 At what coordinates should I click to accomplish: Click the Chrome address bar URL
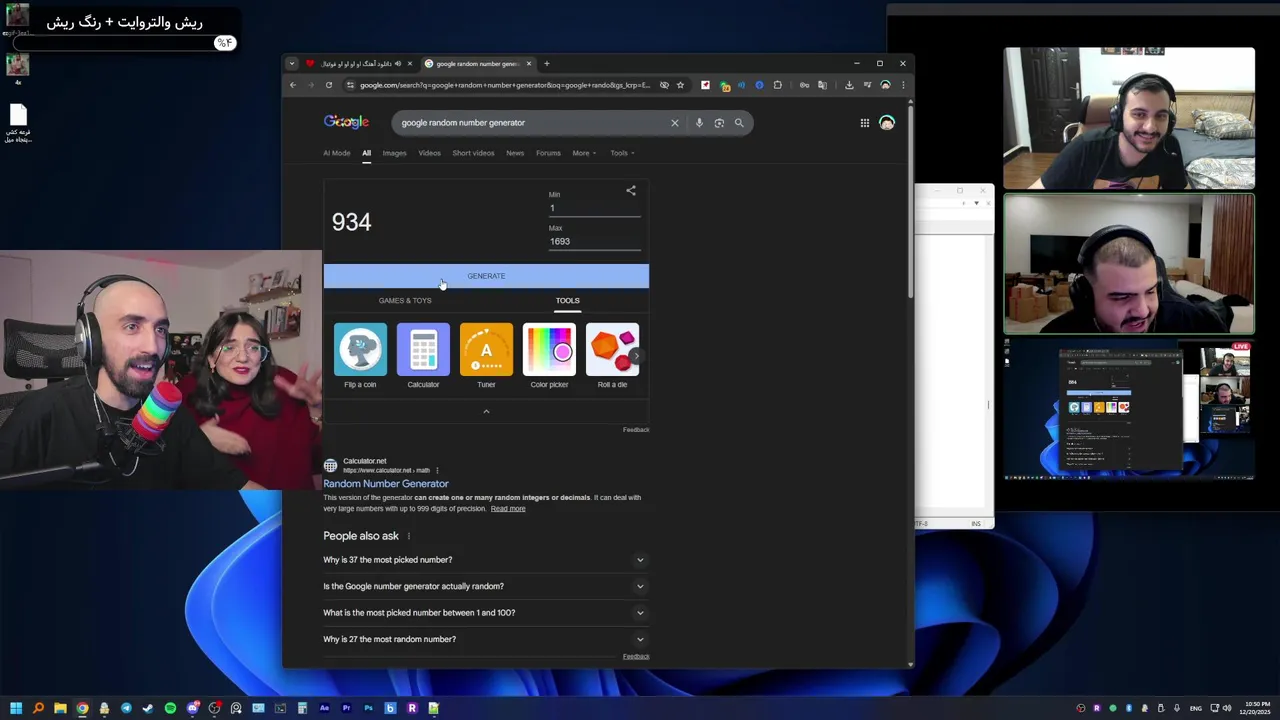(x=505, y=85)
